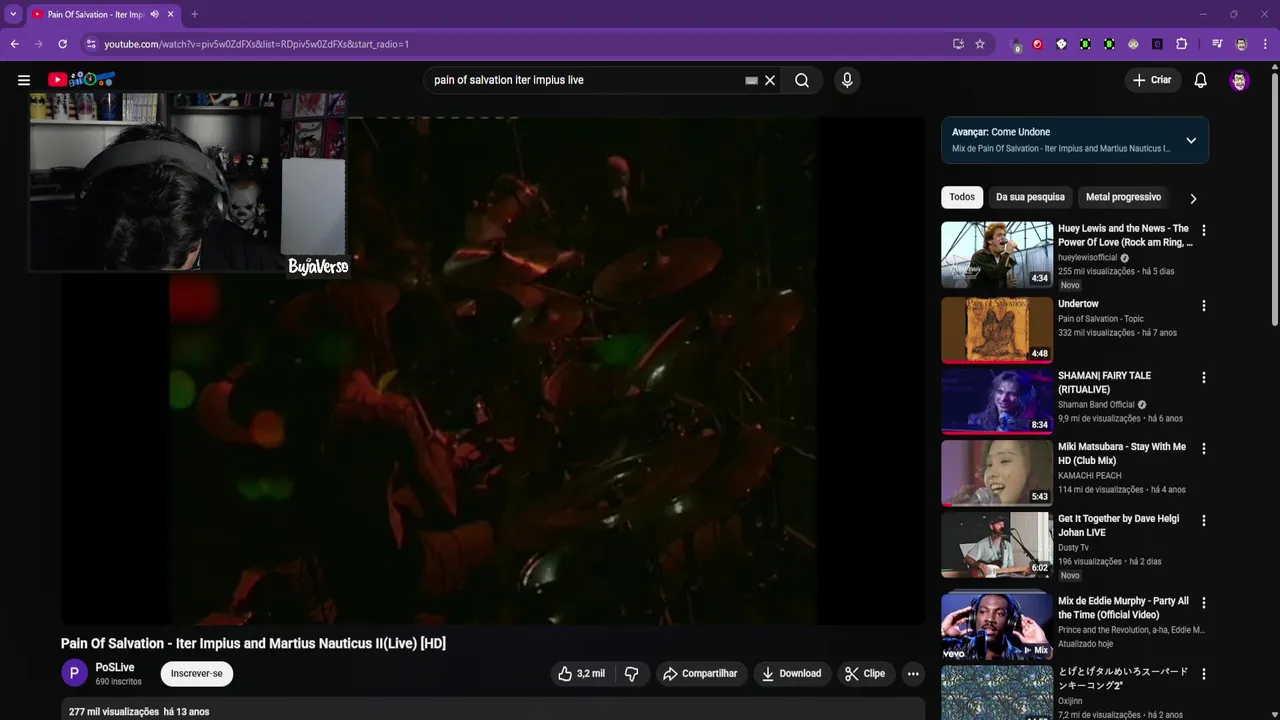The image size is (1280, 720).
Task: Open options menu for Huey Lewis video
Action: tap(1204, 230)
